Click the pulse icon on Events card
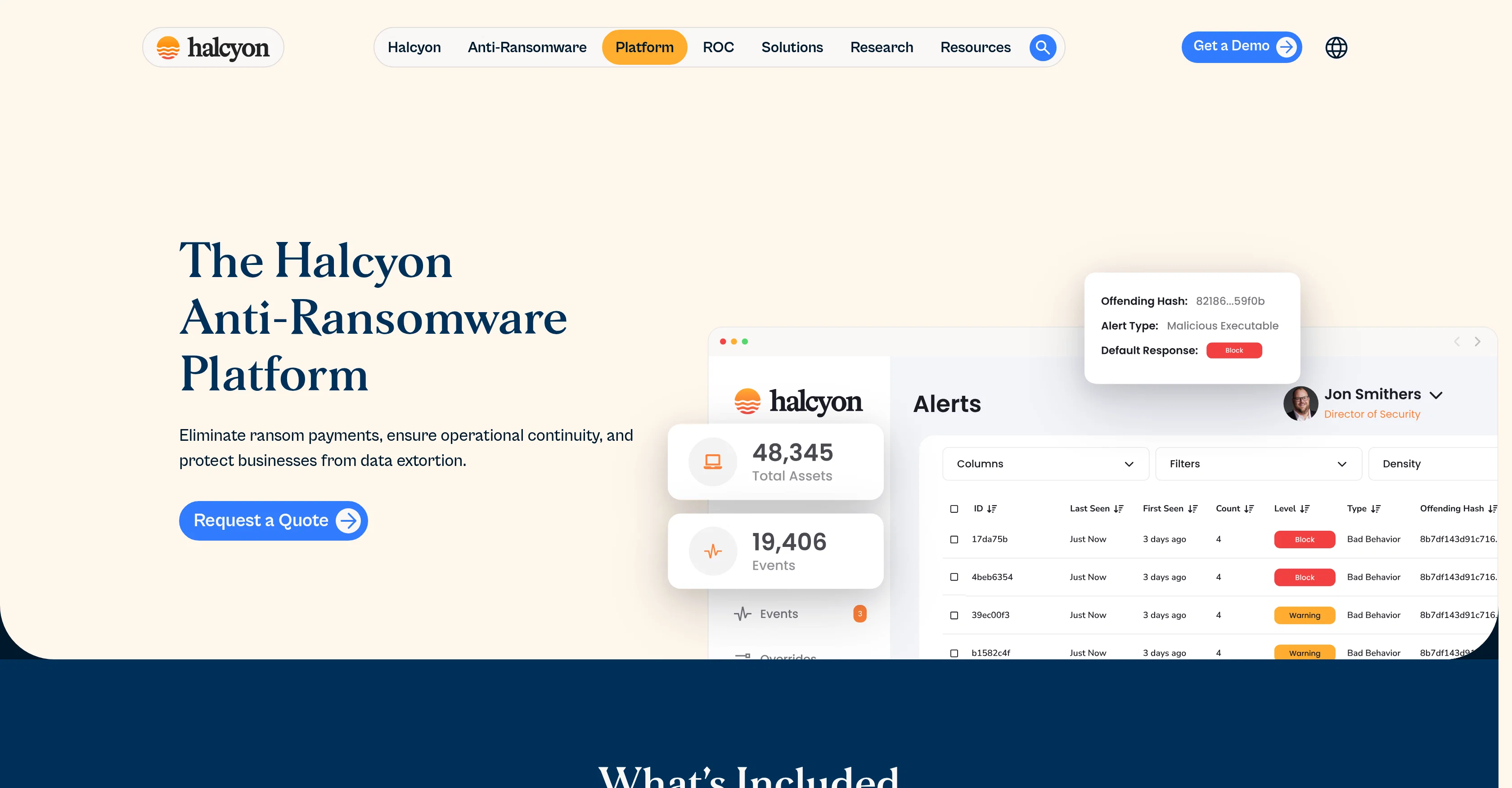This screenshot has height=788, width=1512. click(x=712, y=551)
